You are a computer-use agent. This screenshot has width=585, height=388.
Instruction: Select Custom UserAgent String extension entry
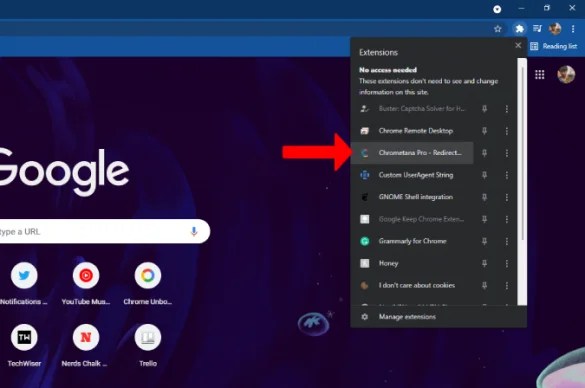(412, 175)
